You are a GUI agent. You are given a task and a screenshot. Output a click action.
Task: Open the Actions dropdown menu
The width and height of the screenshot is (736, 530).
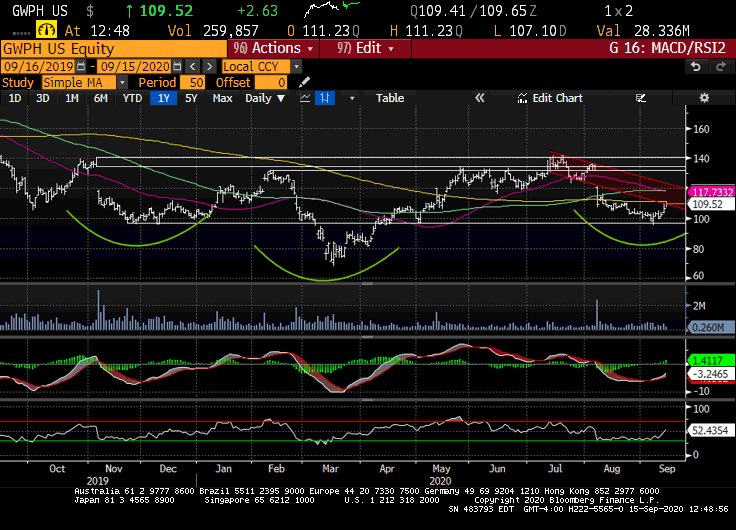click(273, 48)
